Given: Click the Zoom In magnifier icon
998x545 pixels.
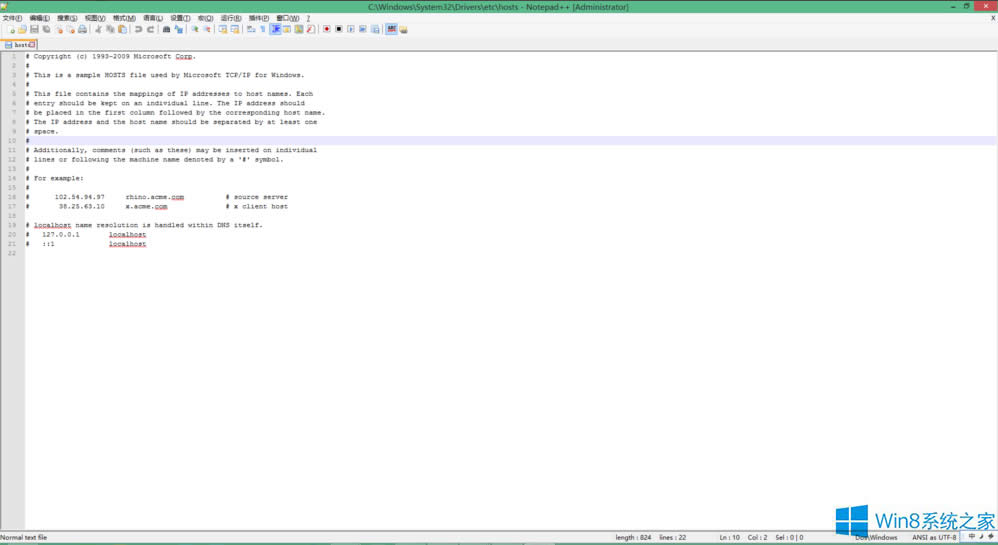Looking at the screenshot, I should click(195, 29).
